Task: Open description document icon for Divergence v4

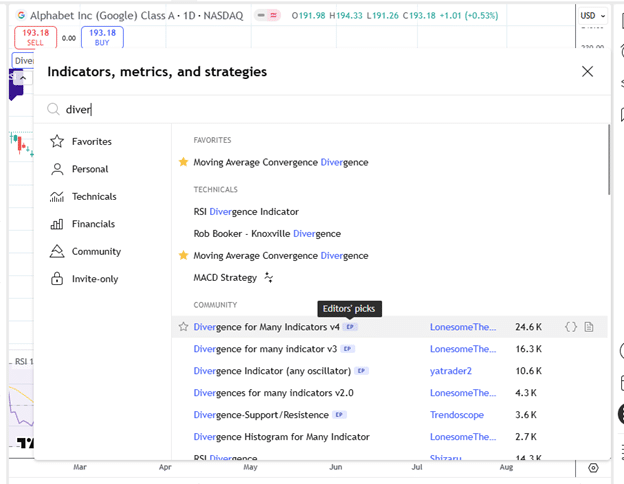Action: click(x=590, y=327)
